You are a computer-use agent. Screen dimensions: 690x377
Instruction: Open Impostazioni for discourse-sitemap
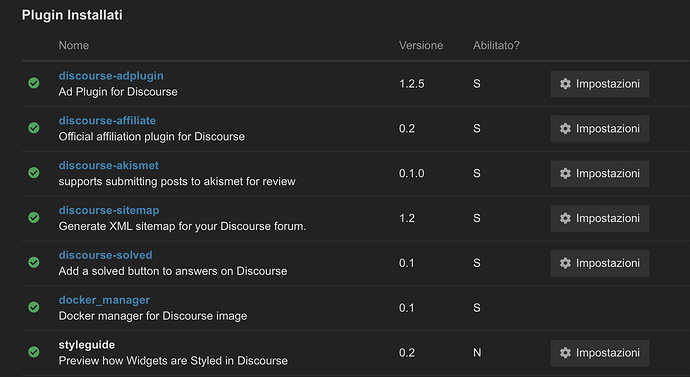(599, 219)
